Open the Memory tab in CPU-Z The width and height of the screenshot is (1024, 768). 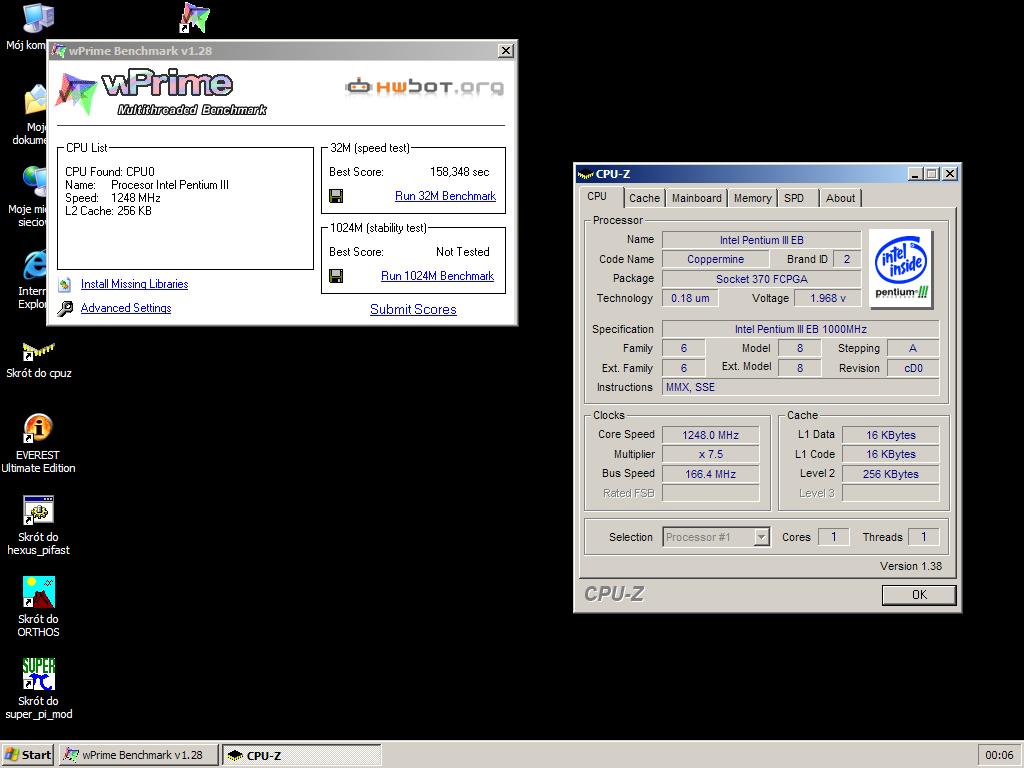click(x=752, y=198)
